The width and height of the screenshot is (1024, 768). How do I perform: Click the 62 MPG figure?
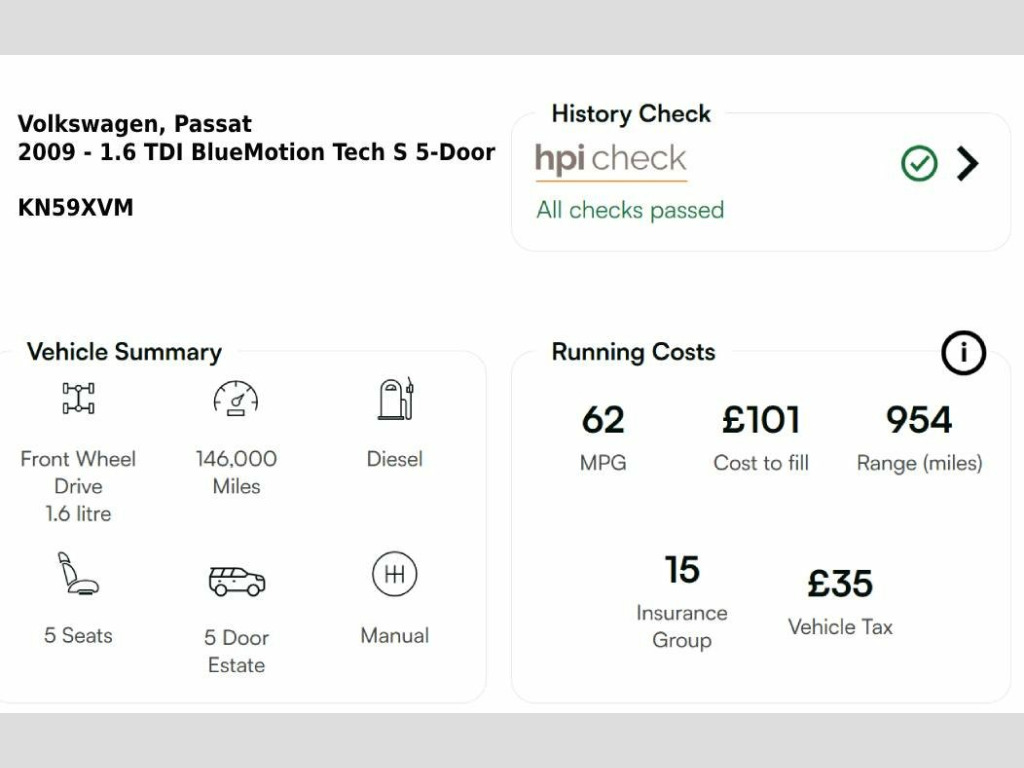click(x=603, y=420)
